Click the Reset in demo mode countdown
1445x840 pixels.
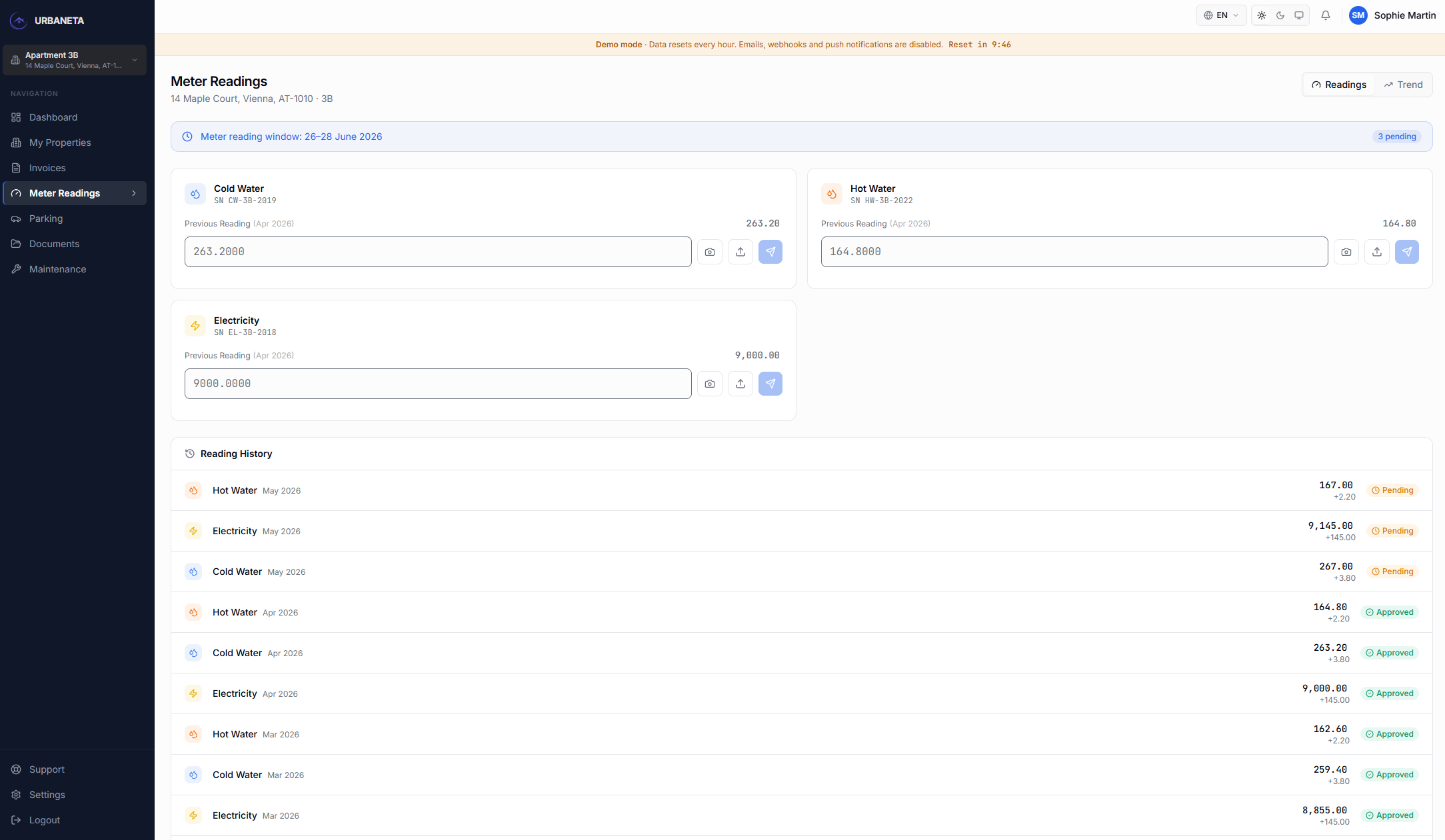pos(980,45)
